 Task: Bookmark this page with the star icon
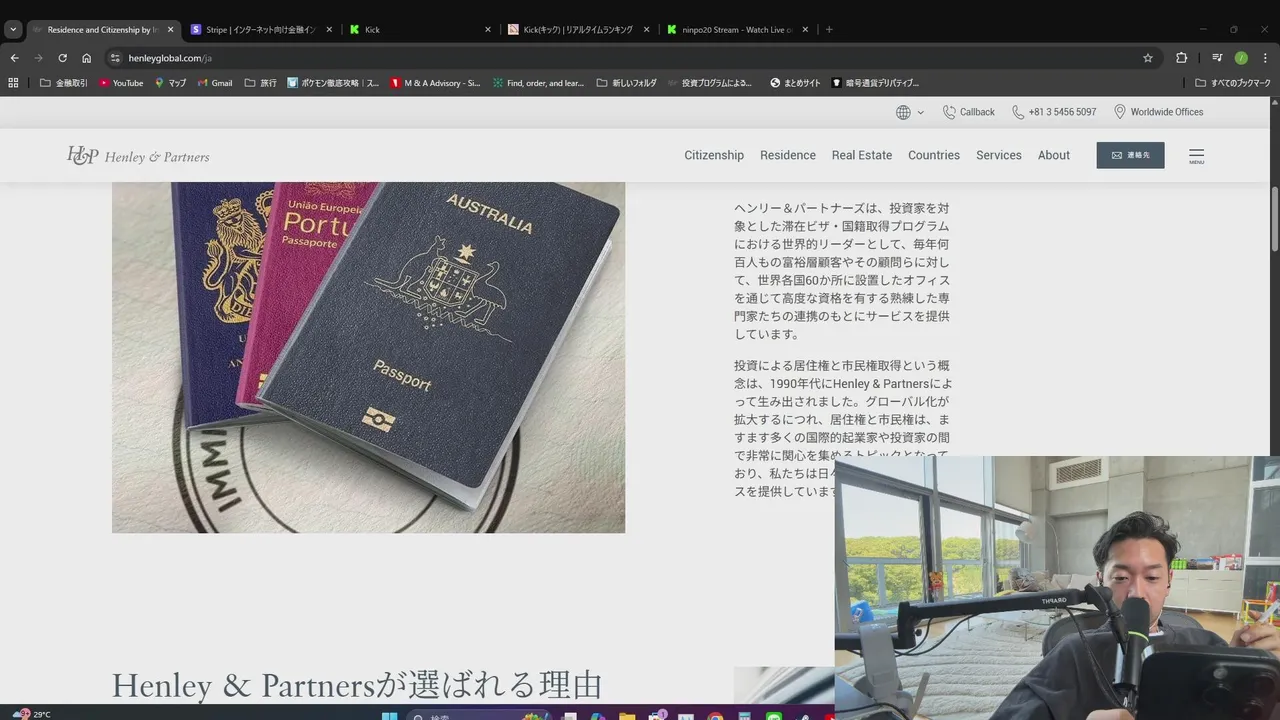1148,58
